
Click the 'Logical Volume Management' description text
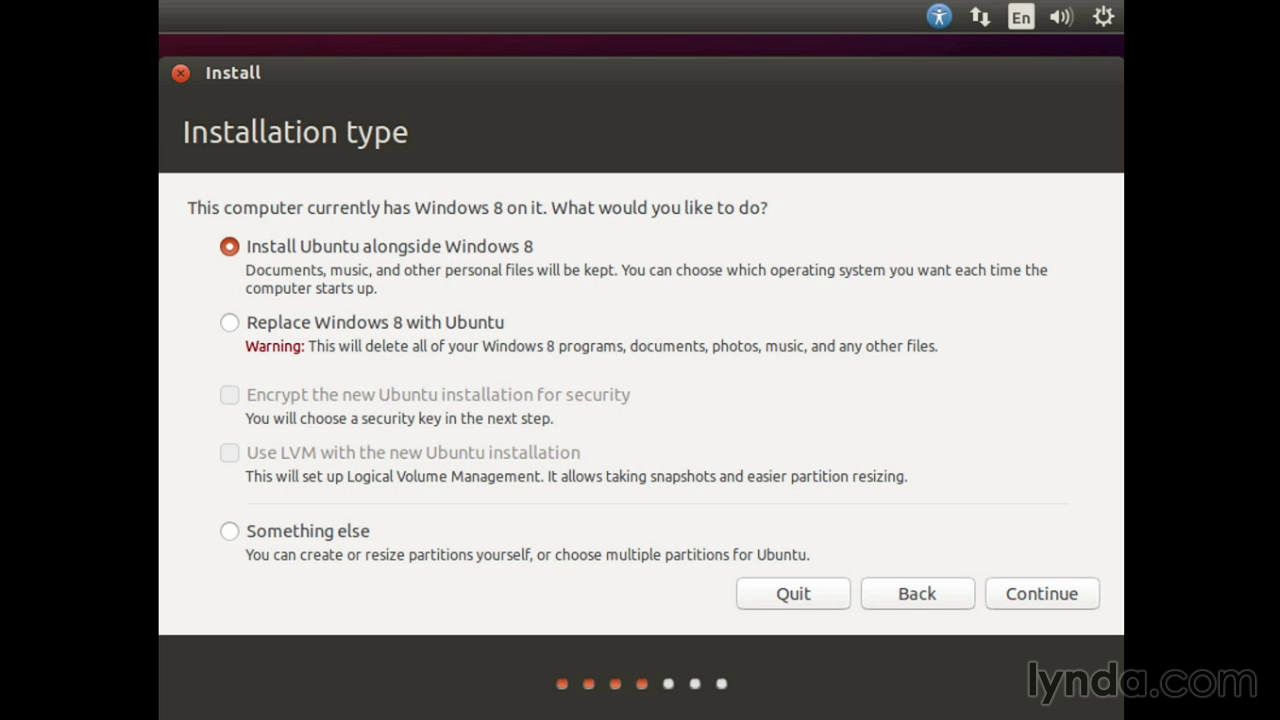tap(576, 477)
